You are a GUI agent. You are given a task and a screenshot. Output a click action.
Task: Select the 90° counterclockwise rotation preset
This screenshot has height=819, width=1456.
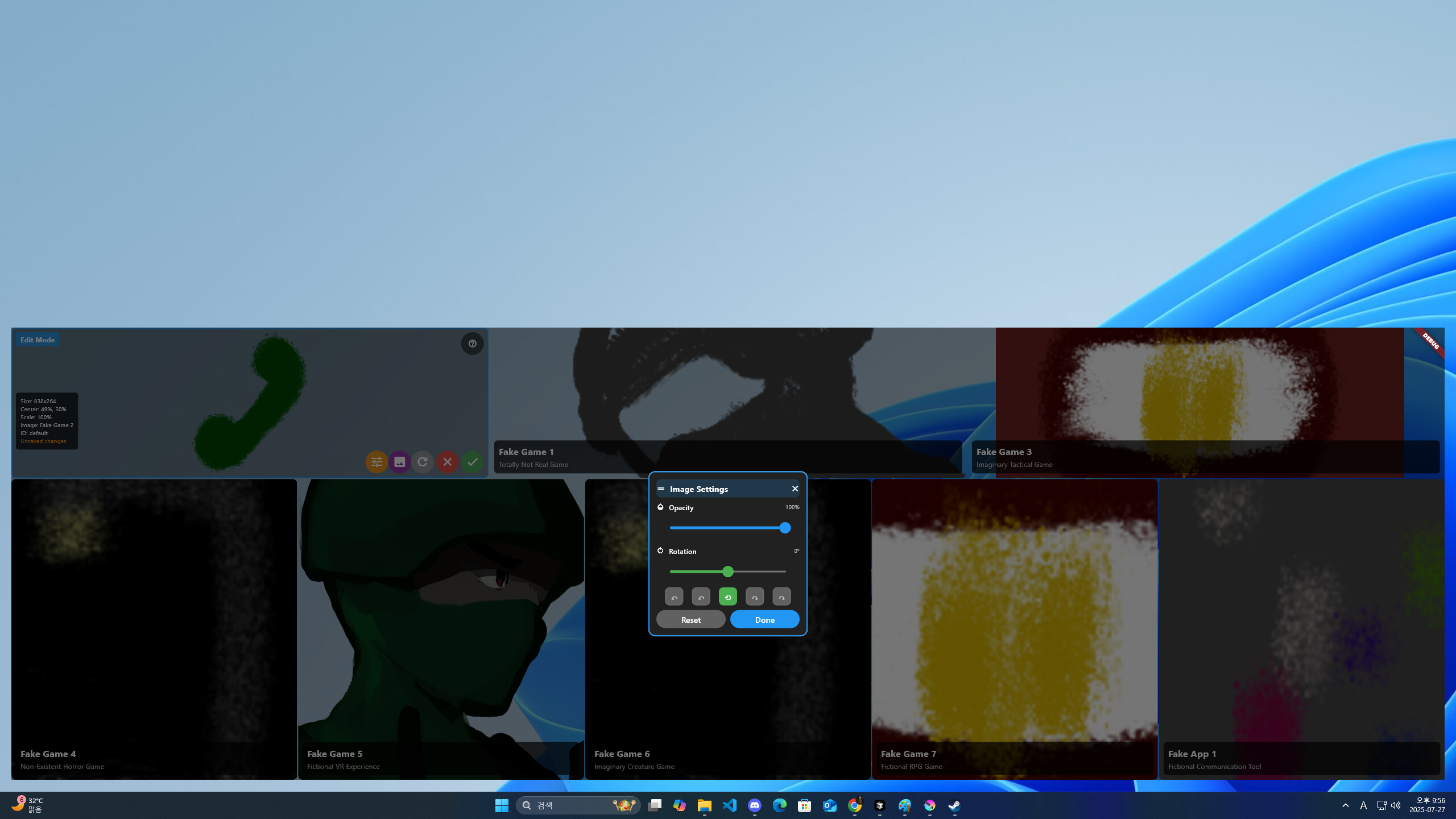701,596
